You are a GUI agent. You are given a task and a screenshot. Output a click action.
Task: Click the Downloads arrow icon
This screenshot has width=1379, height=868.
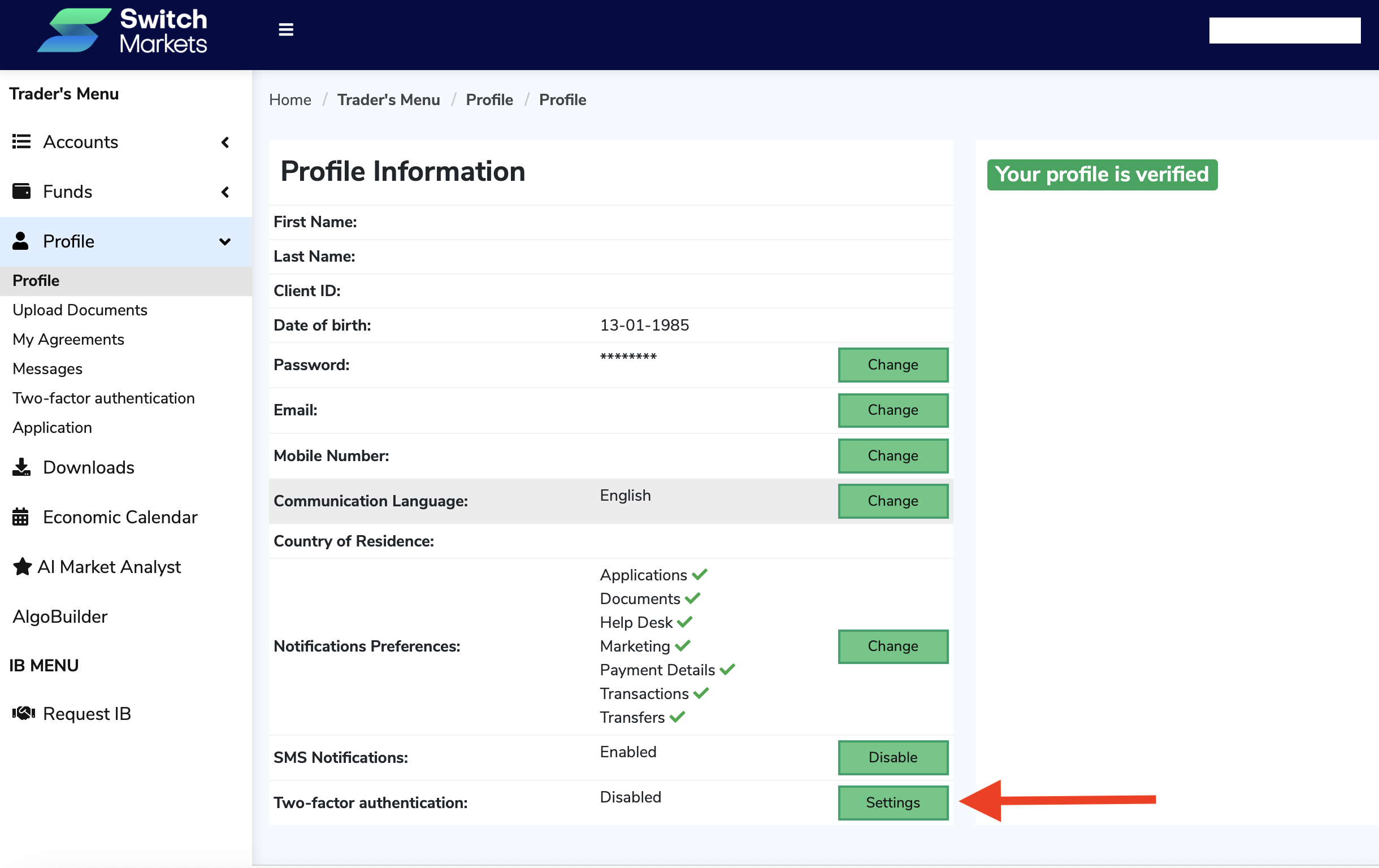point(22,467)
